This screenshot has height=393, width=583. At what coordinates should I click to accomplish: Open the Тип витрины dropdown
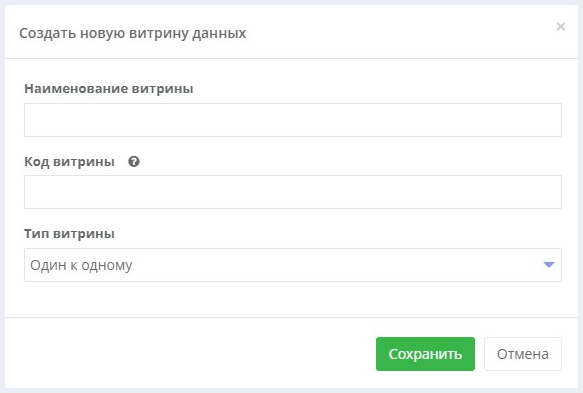coord(293,265)
